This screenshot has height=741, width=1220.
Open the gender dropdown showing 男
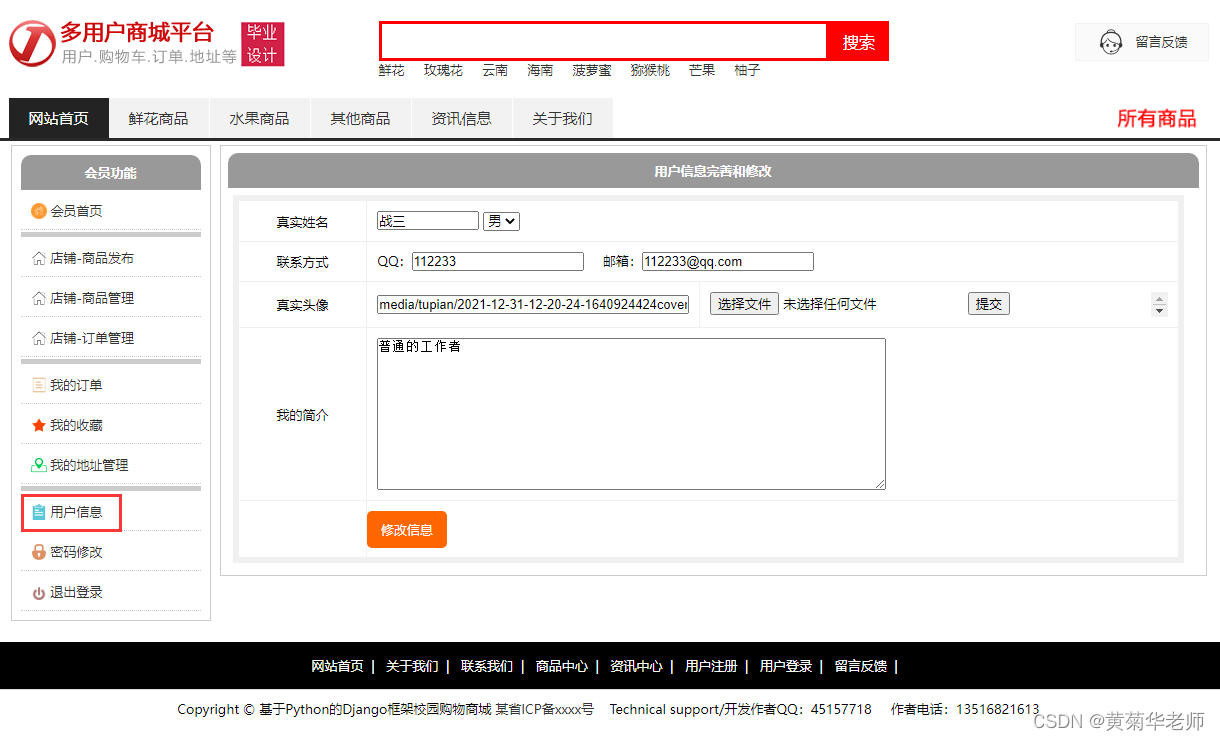click(501, 220)
